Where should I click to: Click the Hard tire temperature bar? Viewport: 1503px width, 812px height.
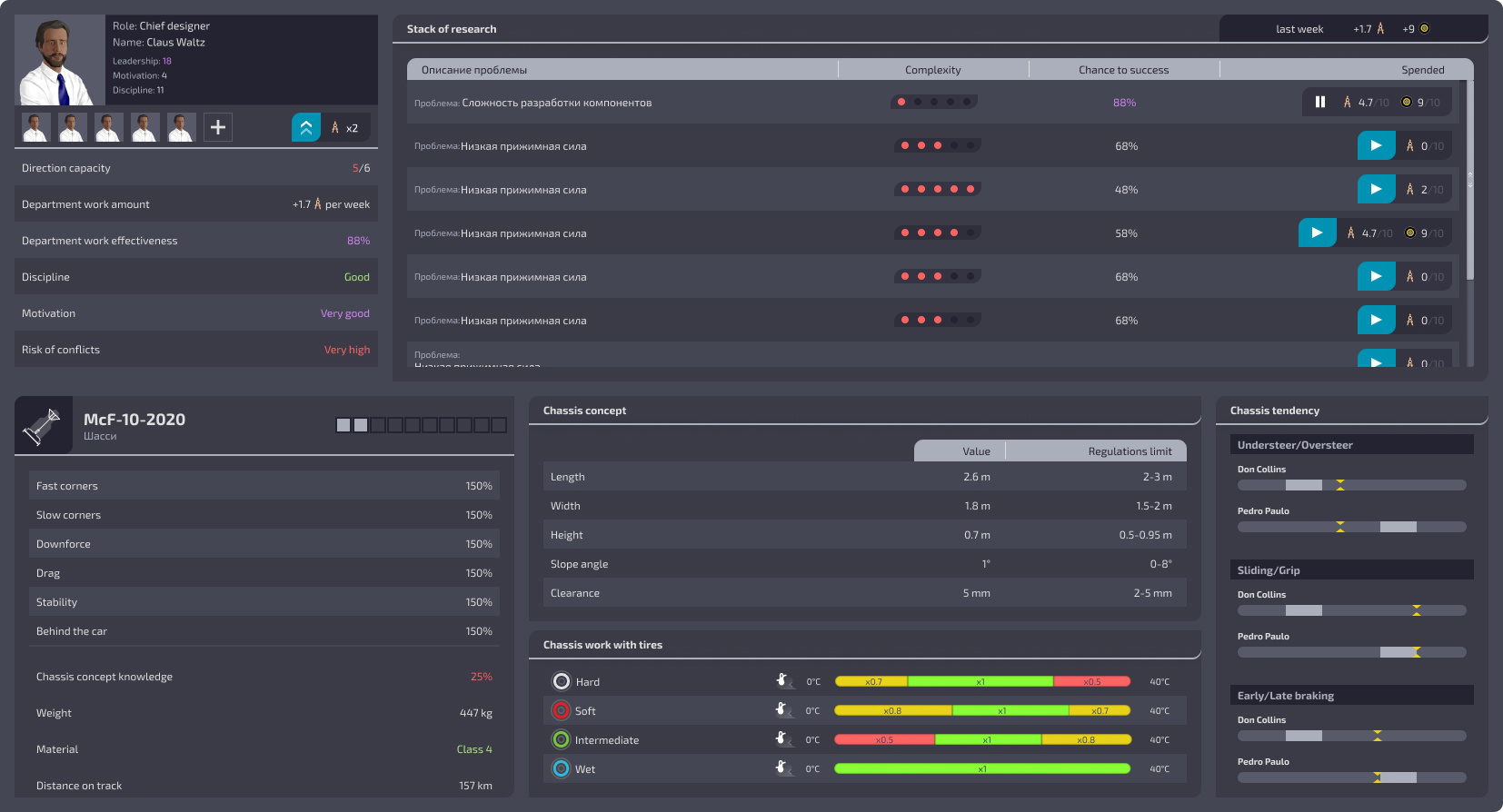pyautogui.click(x=982, y=681)
